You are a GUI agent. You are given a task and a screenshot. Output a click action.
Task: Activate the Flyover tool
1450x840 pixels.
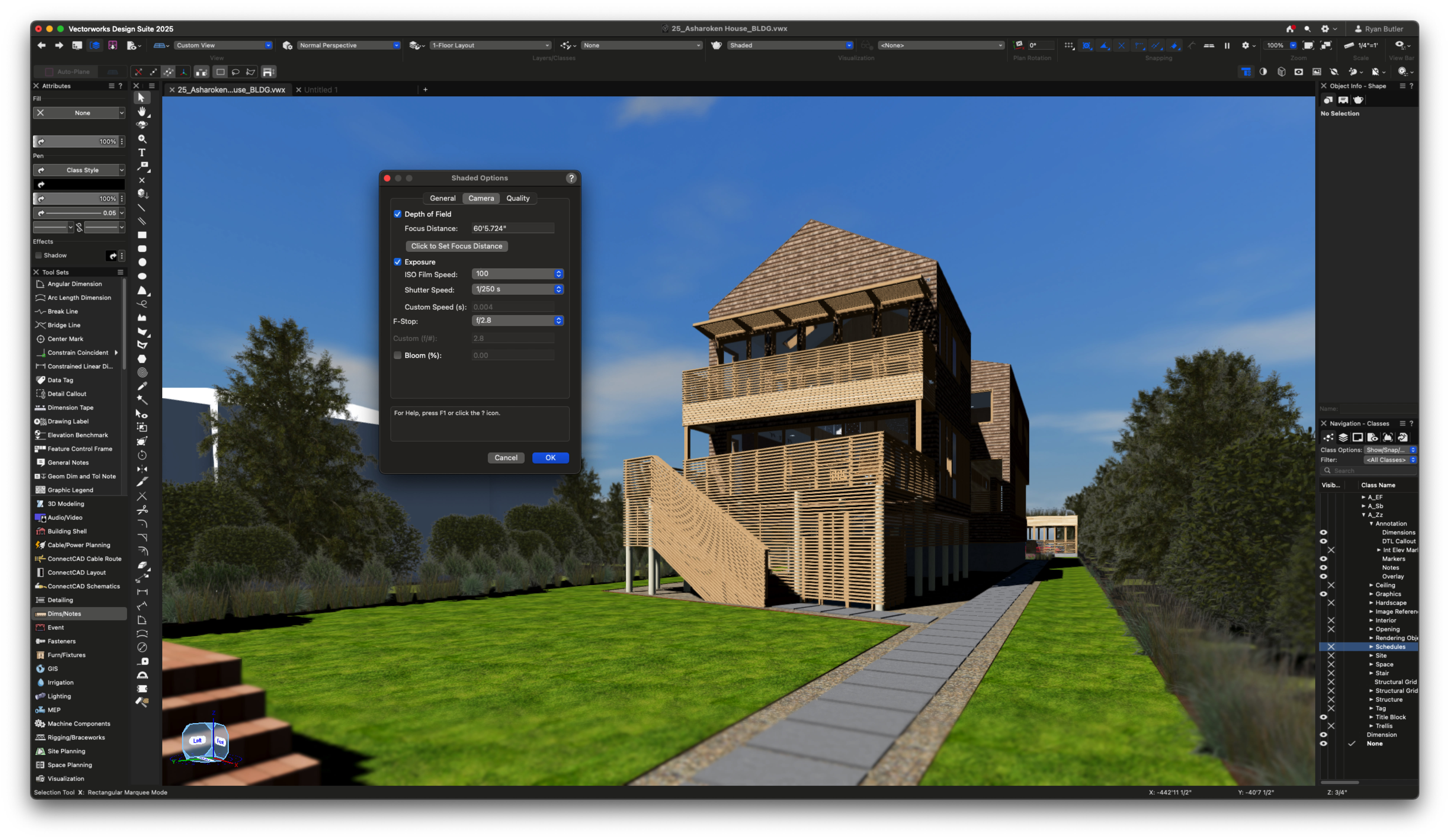pyautogui.click(x=142, y=125)
